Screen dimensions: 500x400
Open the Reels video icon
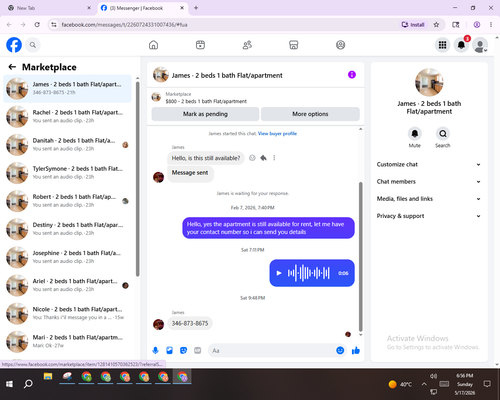[200, 45]
